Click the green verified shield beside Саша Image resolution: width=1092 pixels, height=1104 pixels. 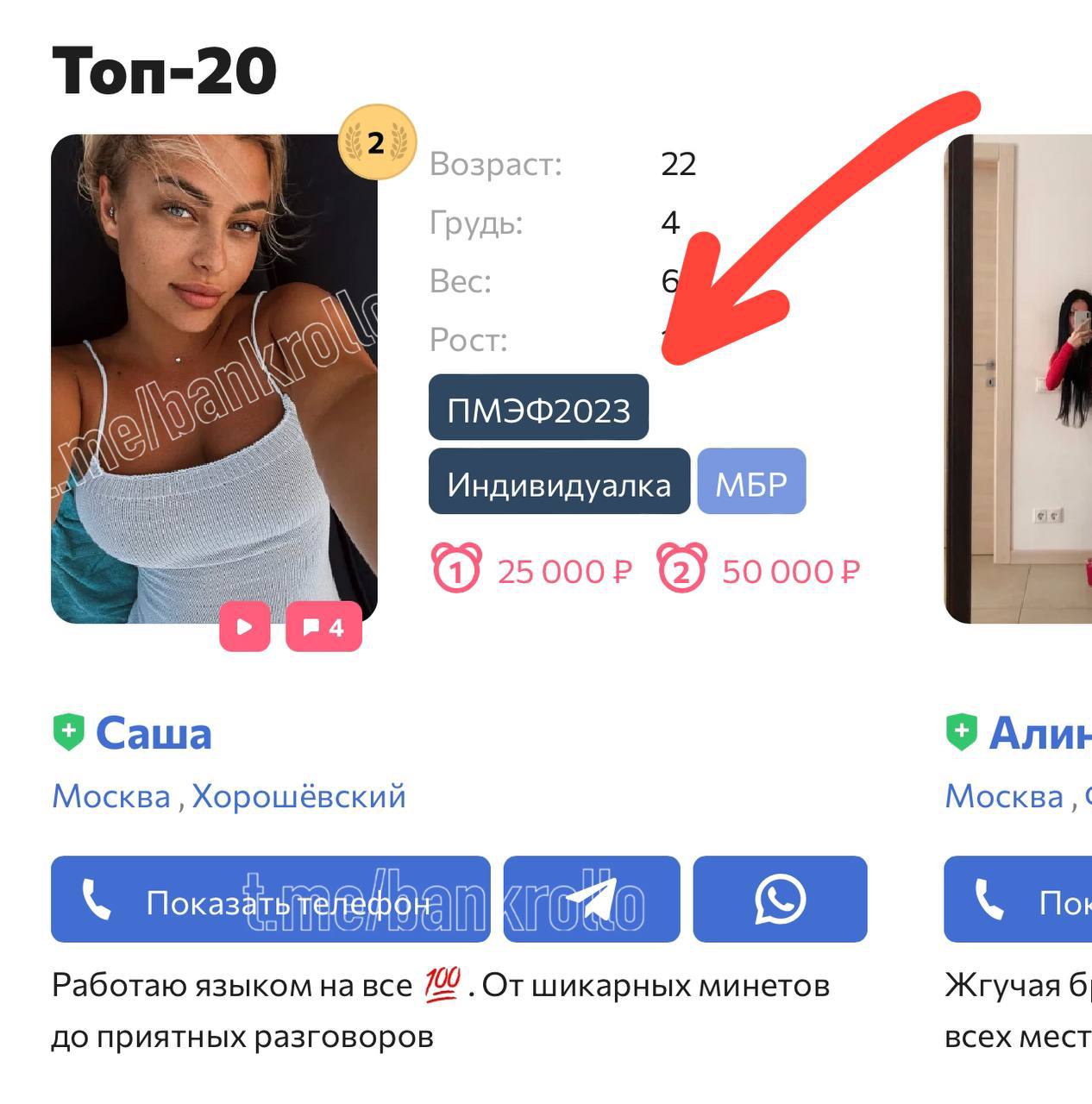(x=69, y=733)
